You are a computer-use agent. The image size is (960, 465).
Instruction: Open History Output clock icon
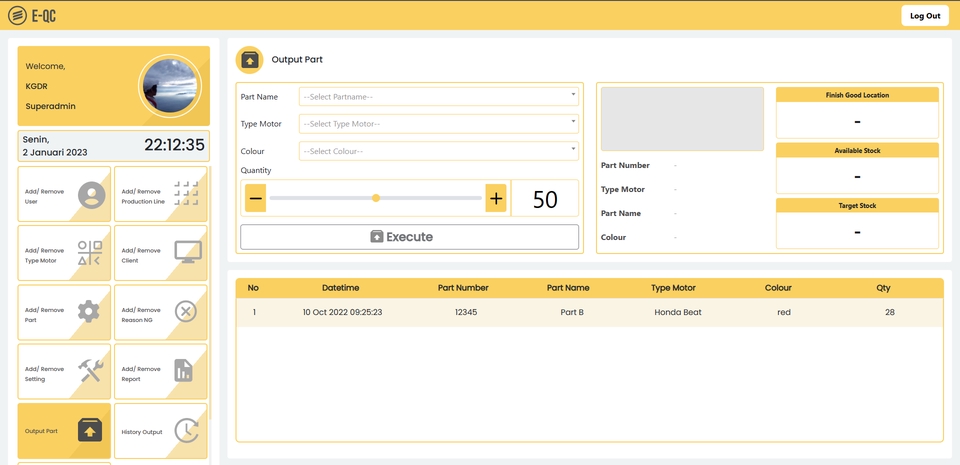click(x=186, y=431)
